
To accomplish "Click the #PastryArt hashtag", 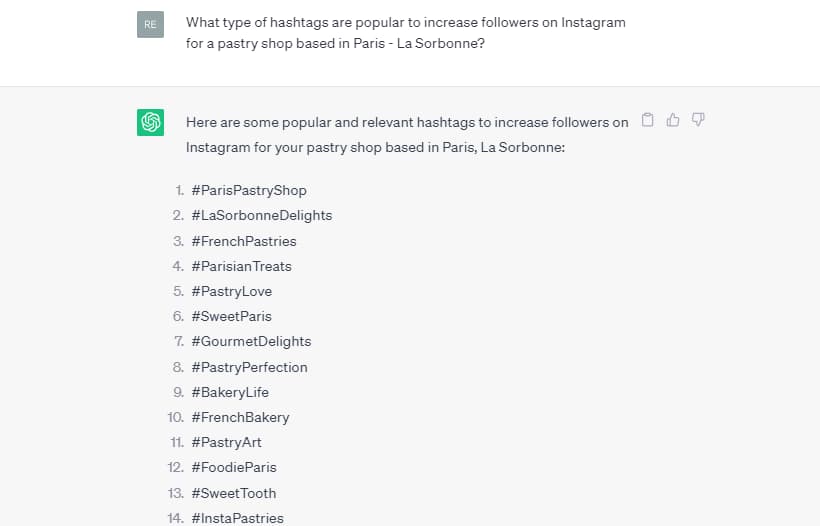I will 226,442.
